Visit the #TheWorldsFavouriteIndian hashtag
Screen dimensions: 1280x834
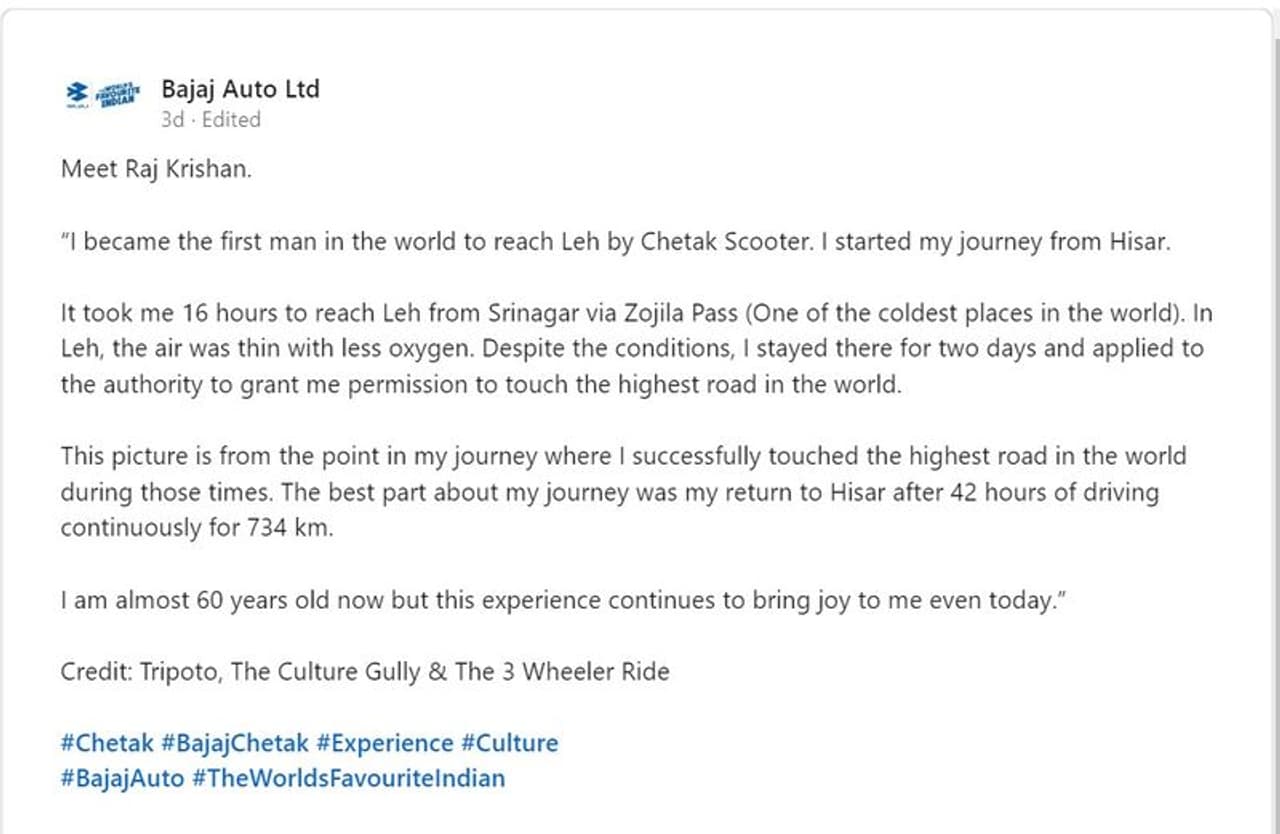pyautogui.click(x=348, y=777)
